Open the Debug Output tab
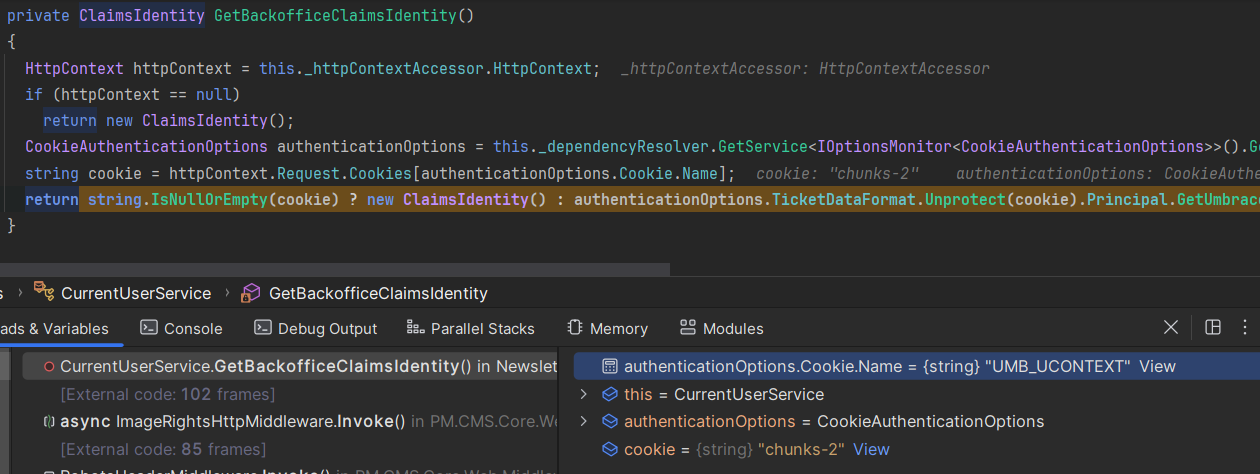The width and height of the screenshot is (1260, 474). point(315,328)
